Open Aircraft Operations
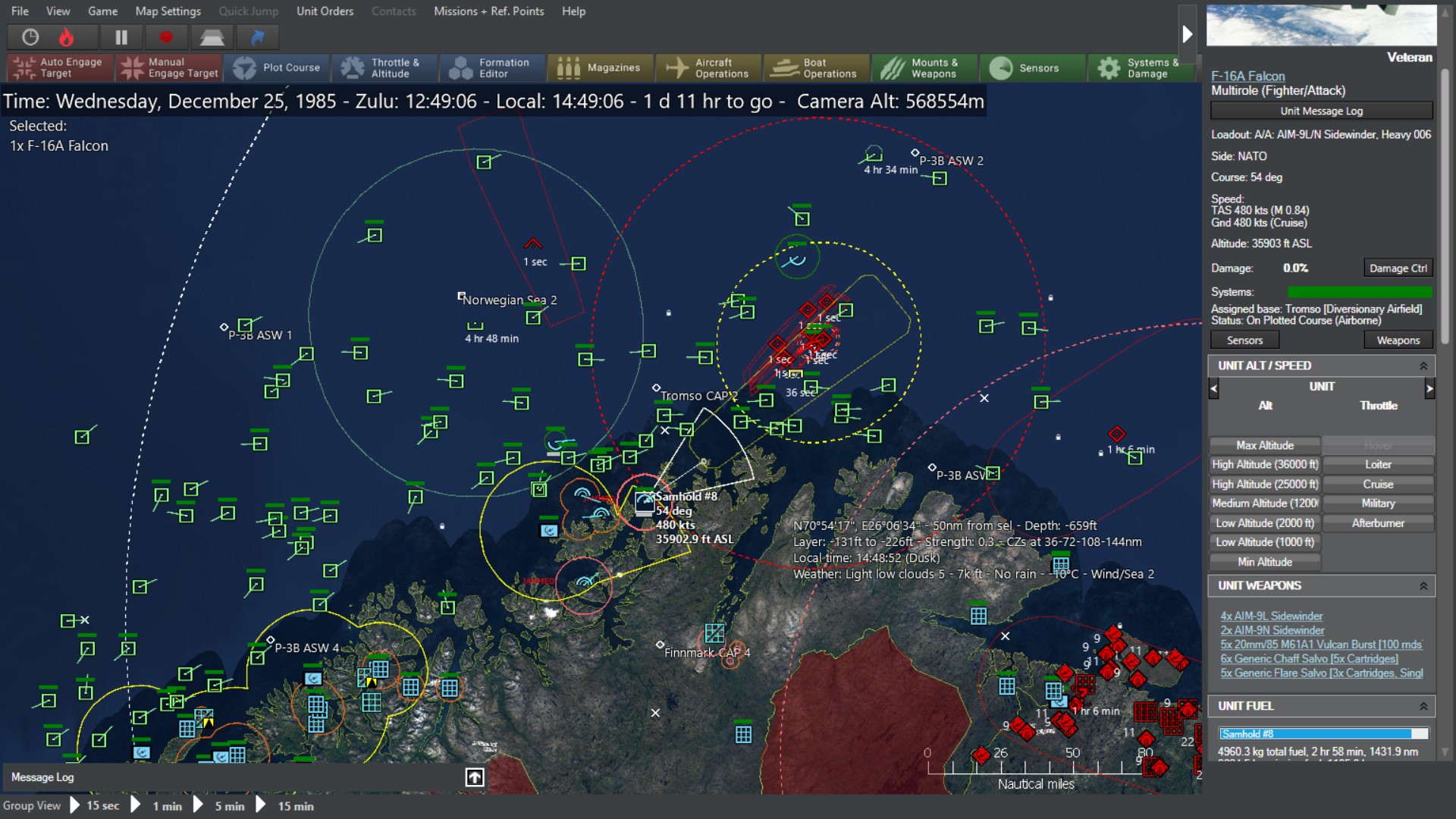 click(x=709, y=67)
